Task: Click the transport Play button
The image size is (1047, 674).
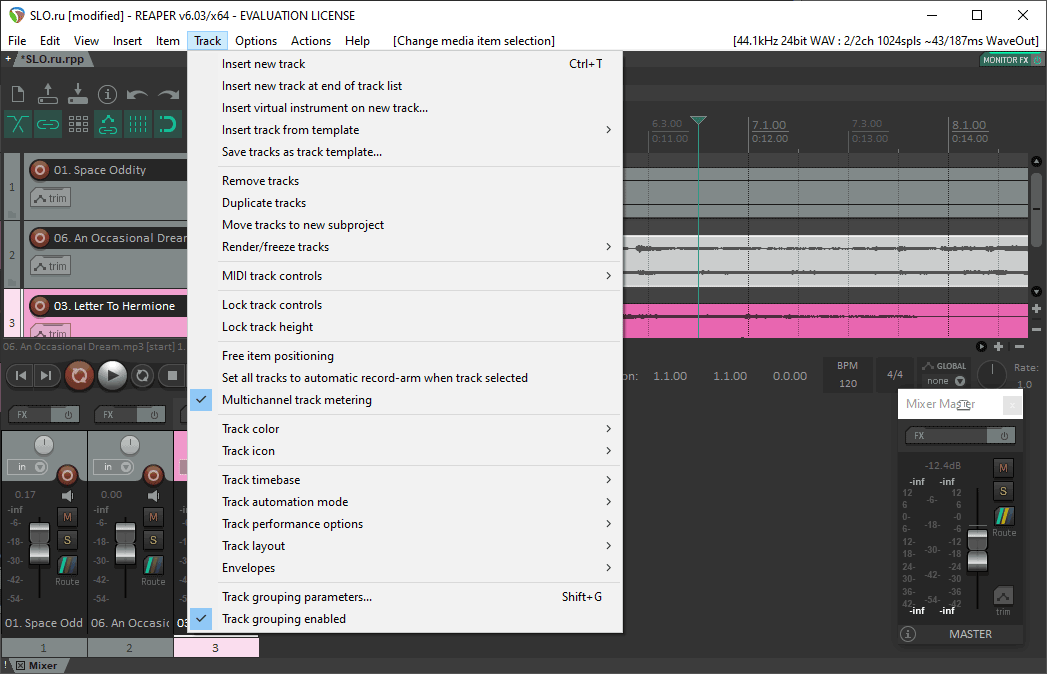Action: coord(112,375)
